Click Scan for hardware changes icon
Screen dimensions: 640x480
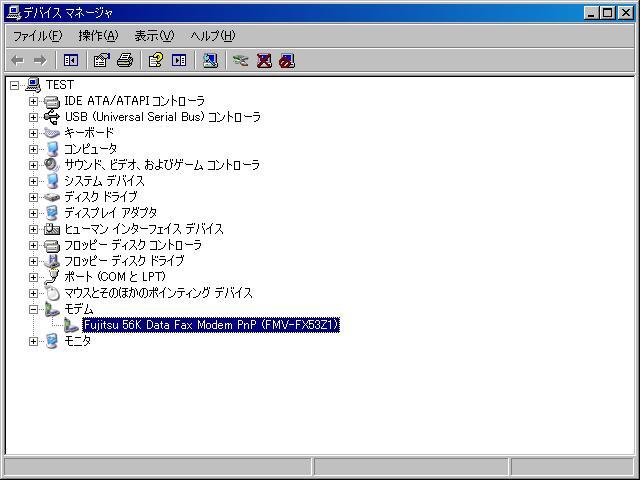(x=210, y=61)
